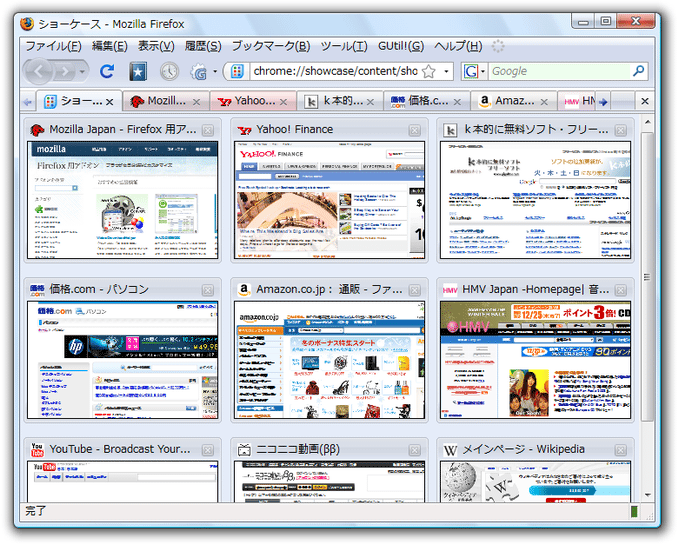Open the Yahoo! Finance page thumbnail

330,200
